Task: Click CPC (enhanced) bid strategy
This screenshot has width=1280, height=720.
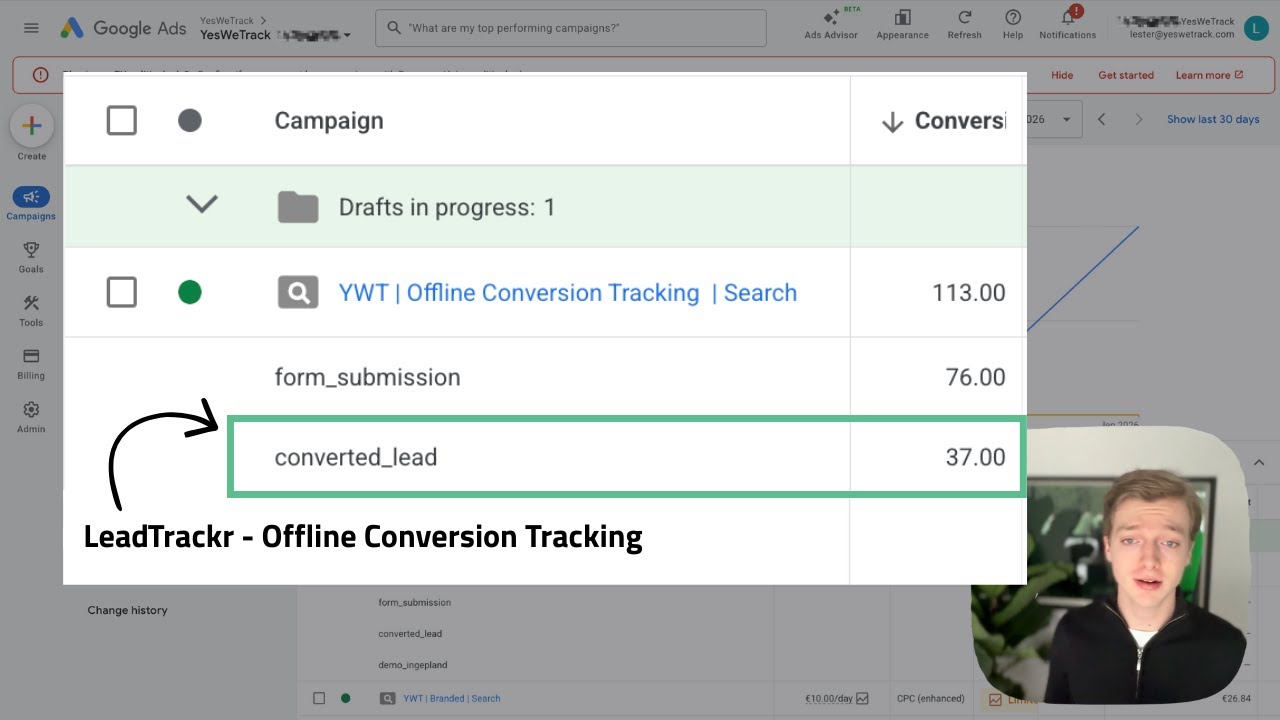Action: click(931, 698)
